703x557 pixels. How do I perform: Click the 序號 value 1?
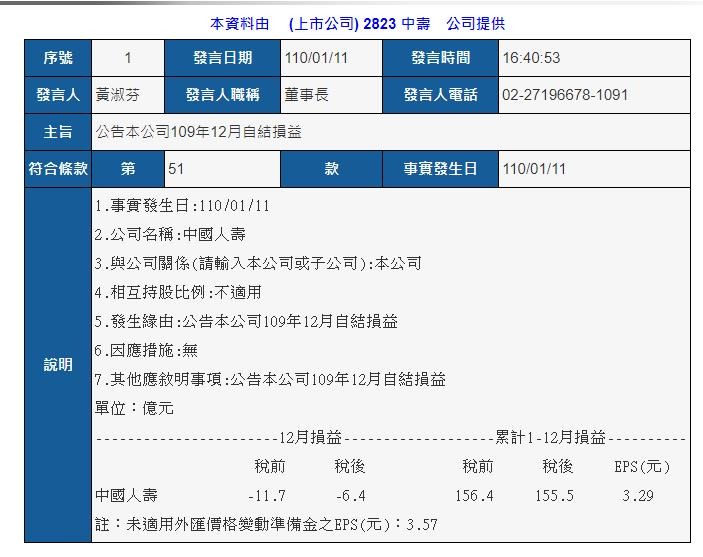(128, 58)
